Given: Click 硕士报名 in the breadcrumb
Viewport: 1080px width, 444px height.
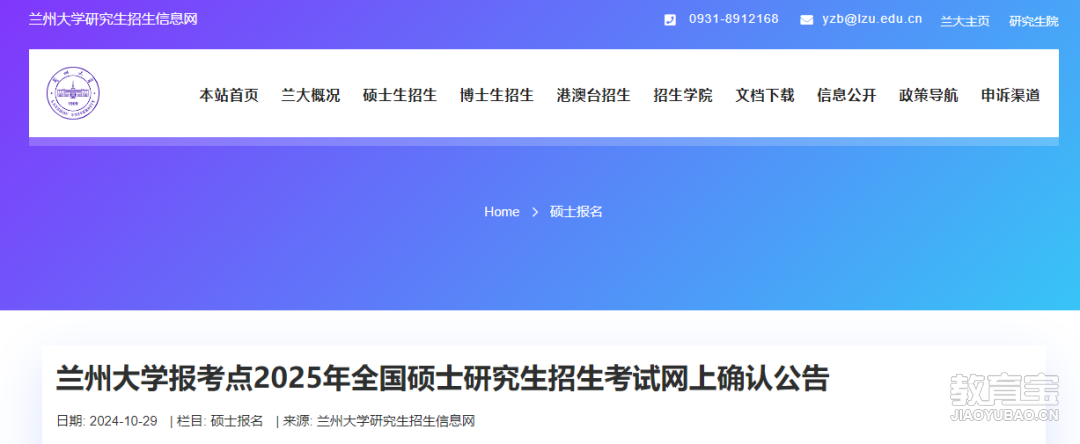Looking at the screenshot, I should coord(576,212).
